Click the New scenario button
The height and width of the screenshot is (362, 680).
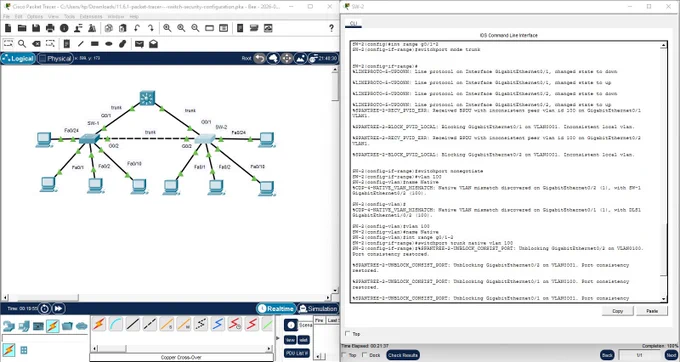(291, 340)
